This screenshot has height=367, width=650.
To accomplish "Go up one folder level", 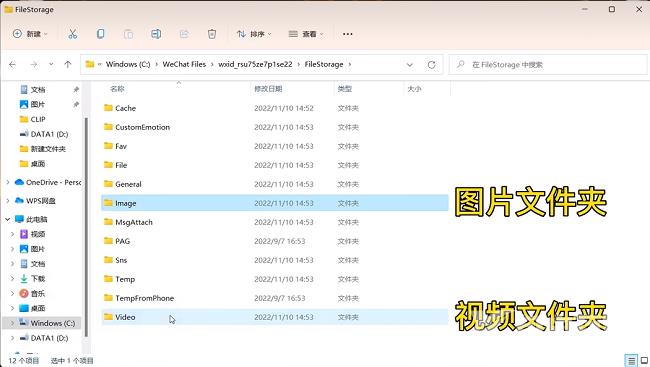I will [68, 65].
